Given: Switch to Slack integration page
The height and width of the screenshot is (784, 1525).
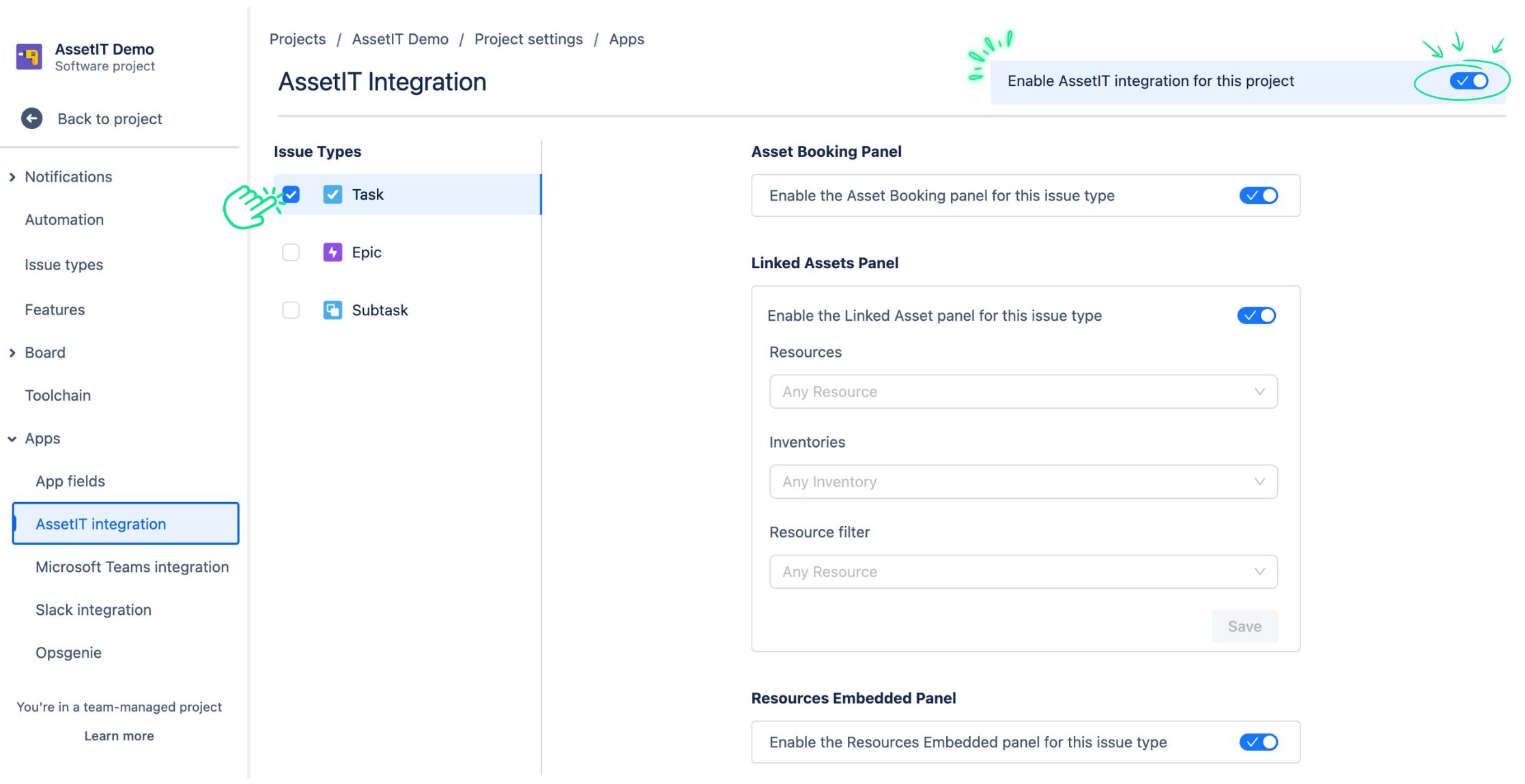Looking at the screenshot, I should pos(94,609).
